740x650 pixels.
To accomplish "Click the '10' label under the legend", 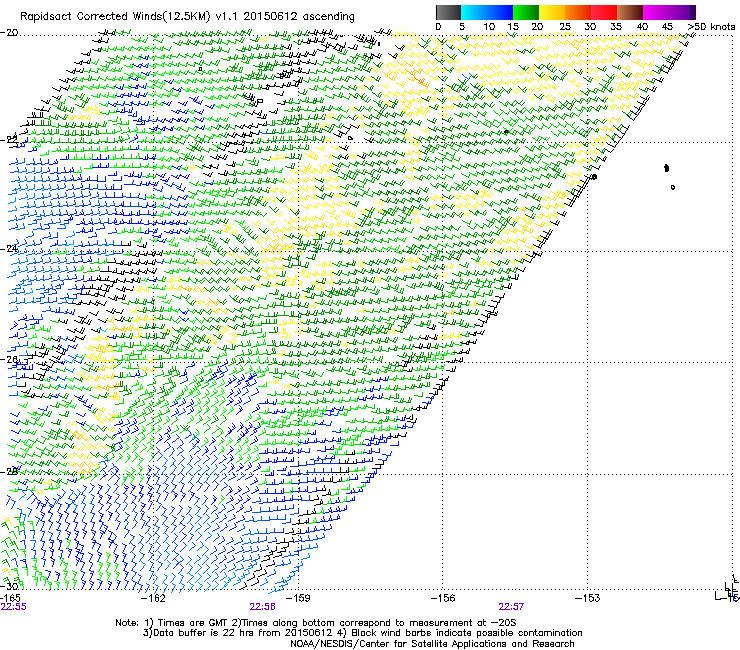I will (x=489, y=27).
